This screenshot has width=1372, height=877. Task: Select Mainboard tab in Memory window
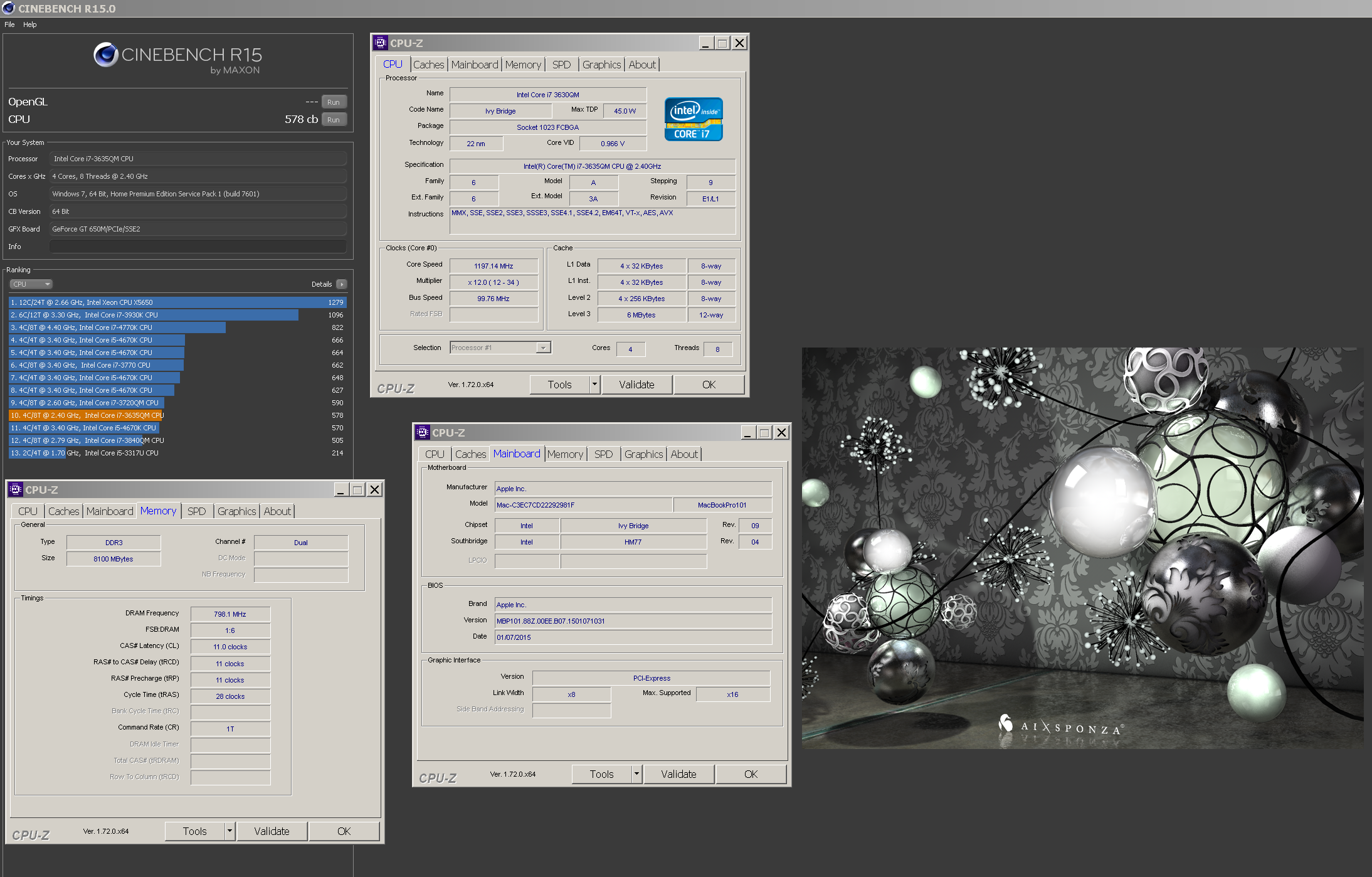pyautogui.click(x=110, y=511)
